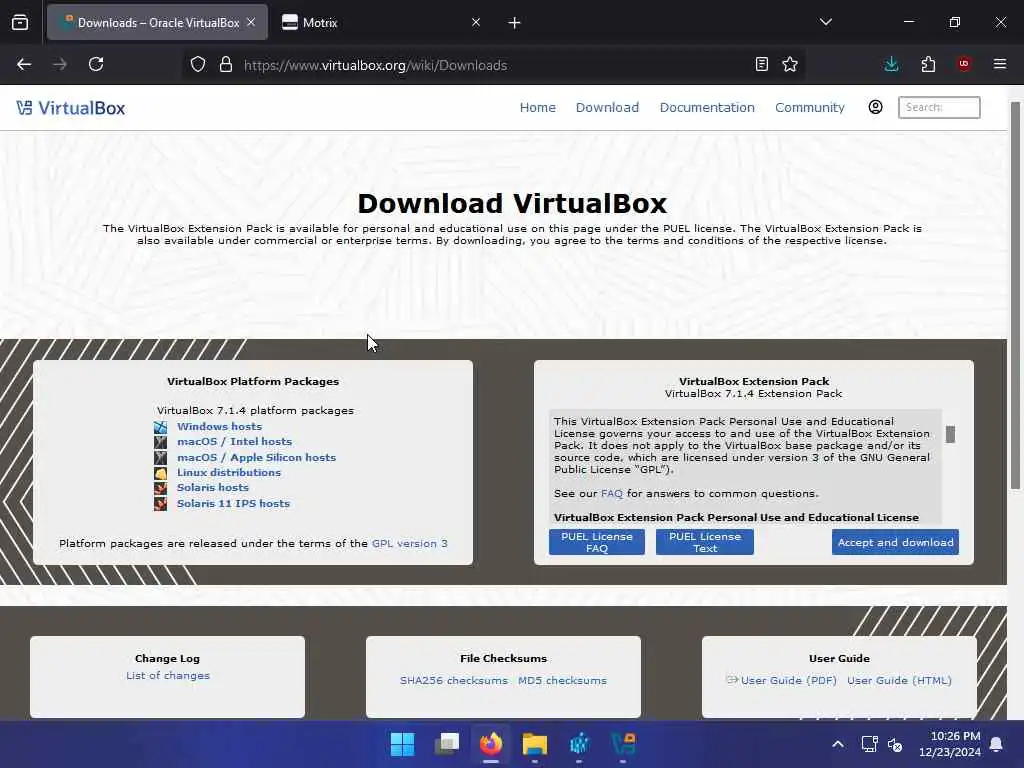Click the tracking protection shield icon
The width and height of the screenshot is (1024, 768).
[198, 65]
